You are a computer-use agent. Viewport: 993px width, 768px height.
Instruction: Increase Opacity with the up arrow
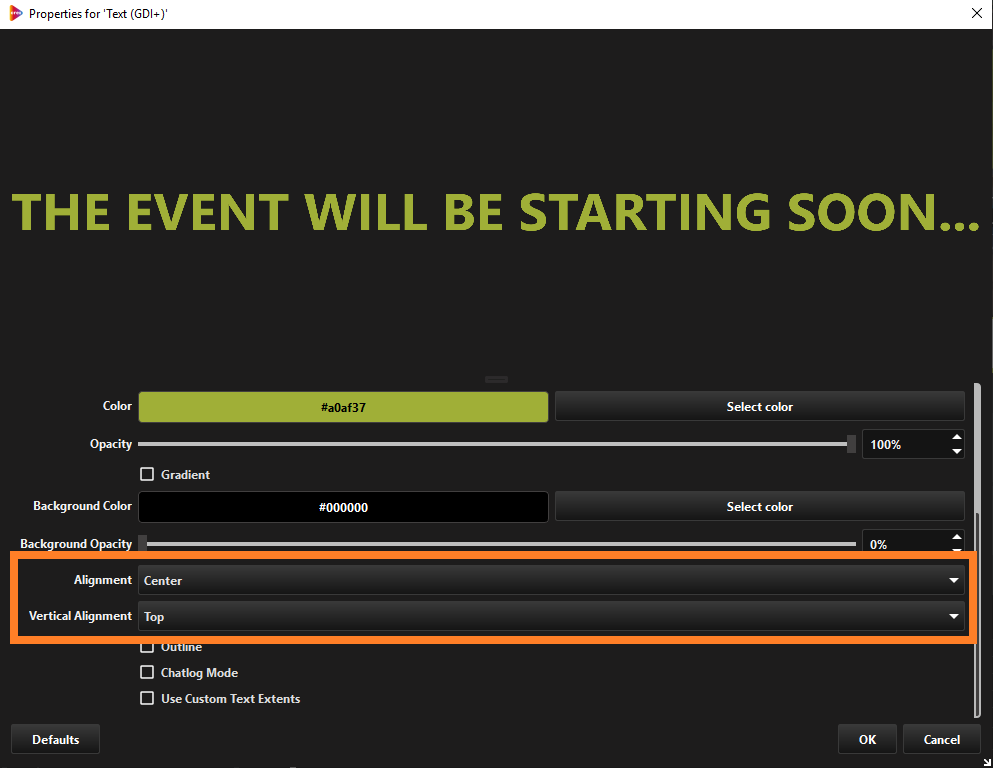click(x=957, y=438)
